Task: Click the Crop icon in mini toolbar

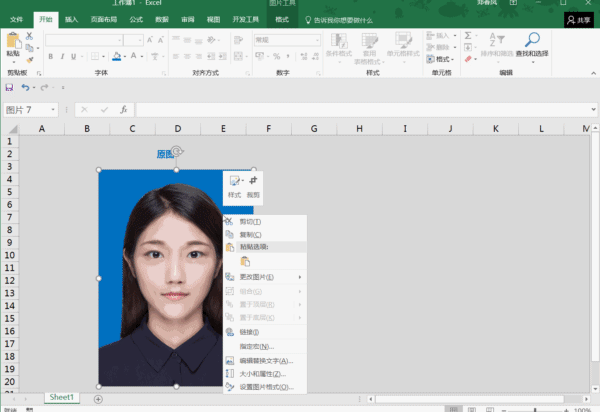Action: pyautogui.click(x=253, y=181)
